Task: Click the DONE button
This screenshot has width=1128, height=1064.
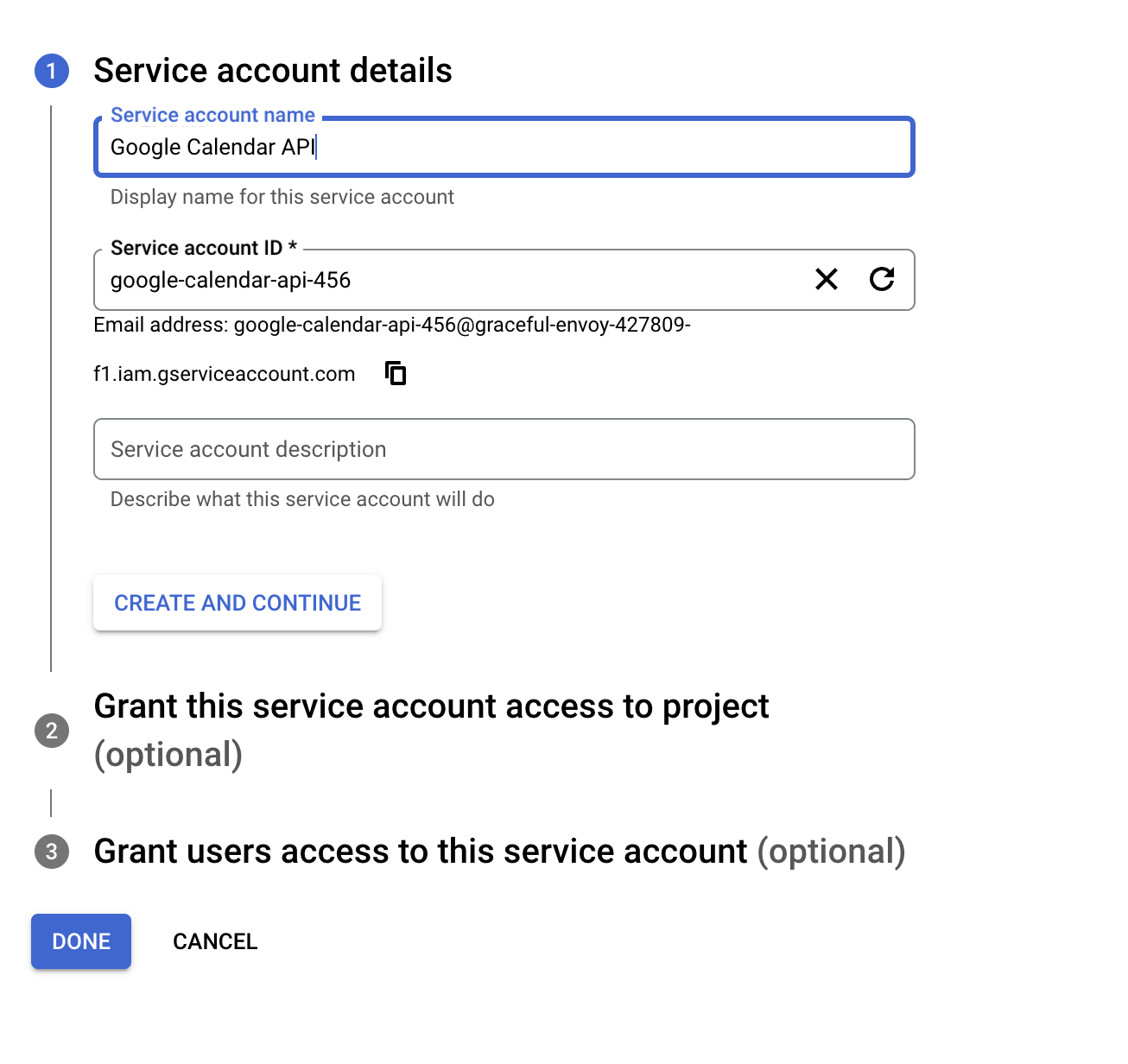Action: coord(81,941)
